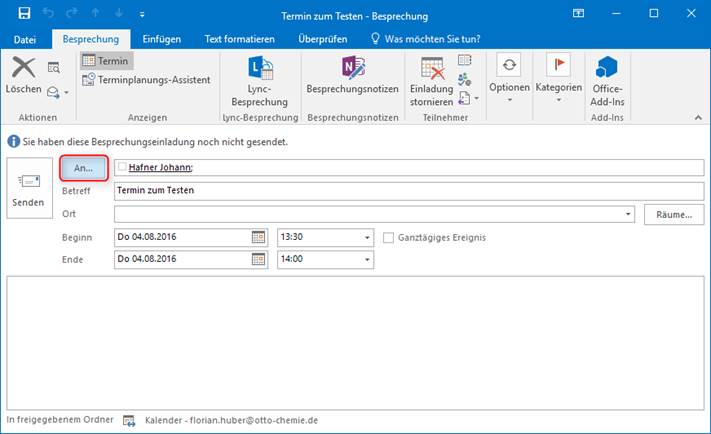The height and width of the screenshot is (434, 711).
Task: Click the Betreff subject field
Action: click(x=409, y=191)
